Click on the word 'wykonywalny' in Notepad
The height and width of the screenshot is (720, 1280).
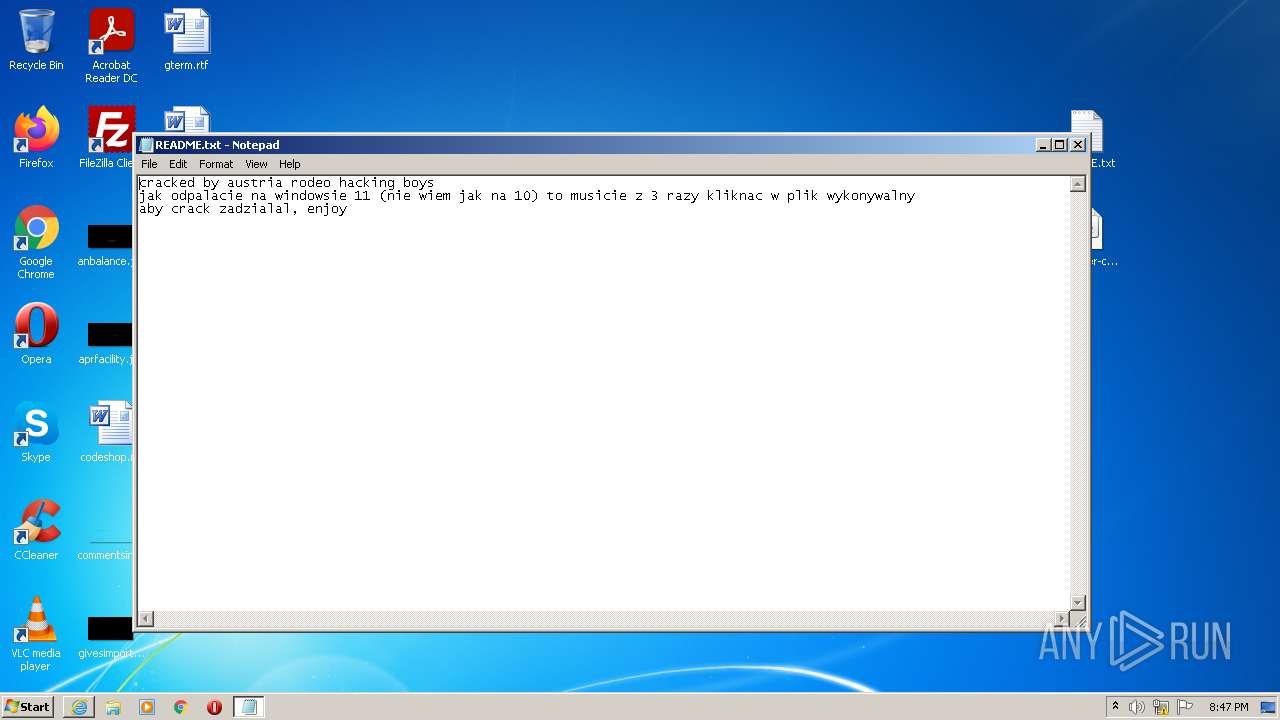871,196
